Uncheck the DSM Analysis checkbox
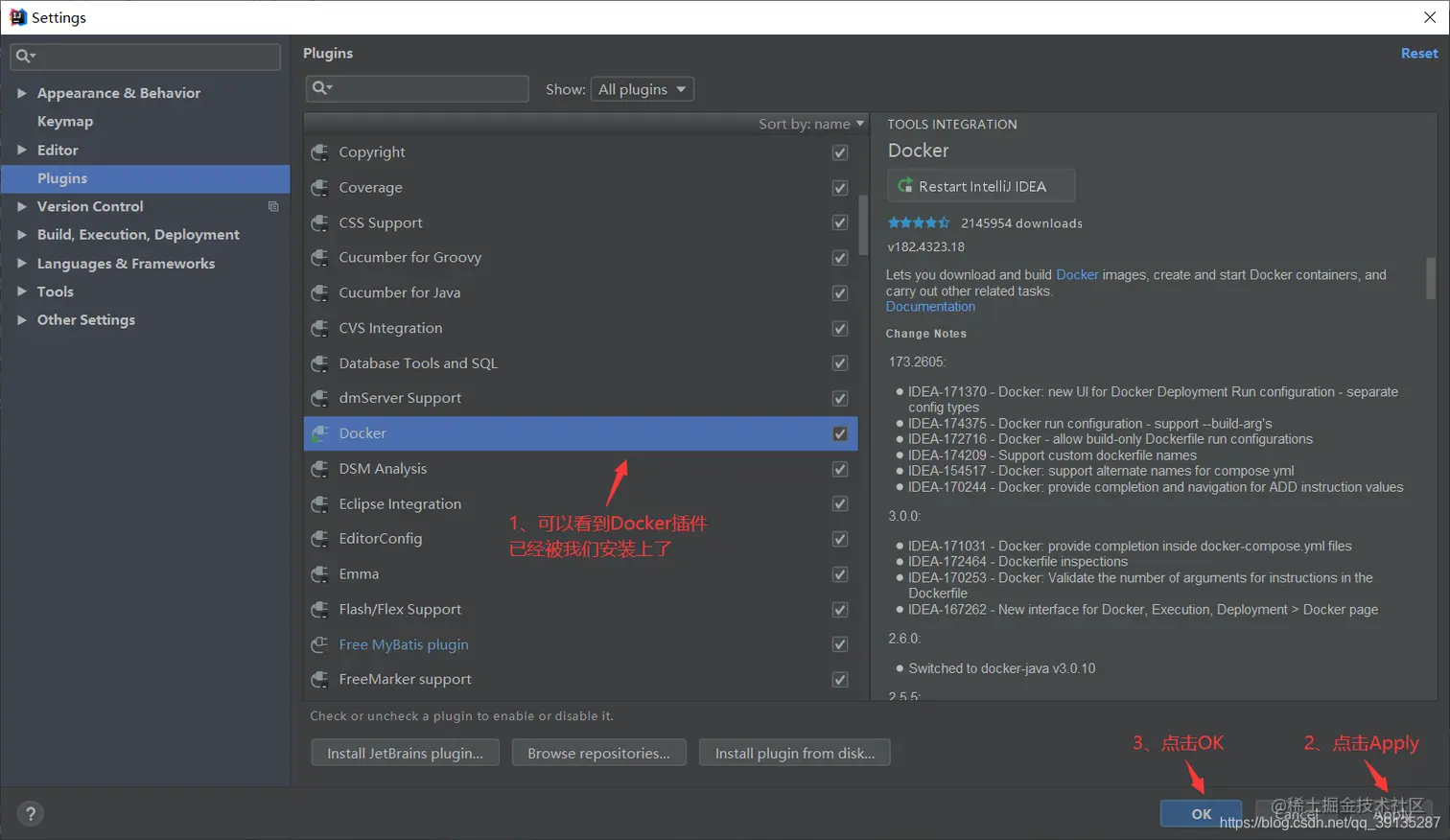Viewport: 1450px width, 840px height. pos(840,469)
